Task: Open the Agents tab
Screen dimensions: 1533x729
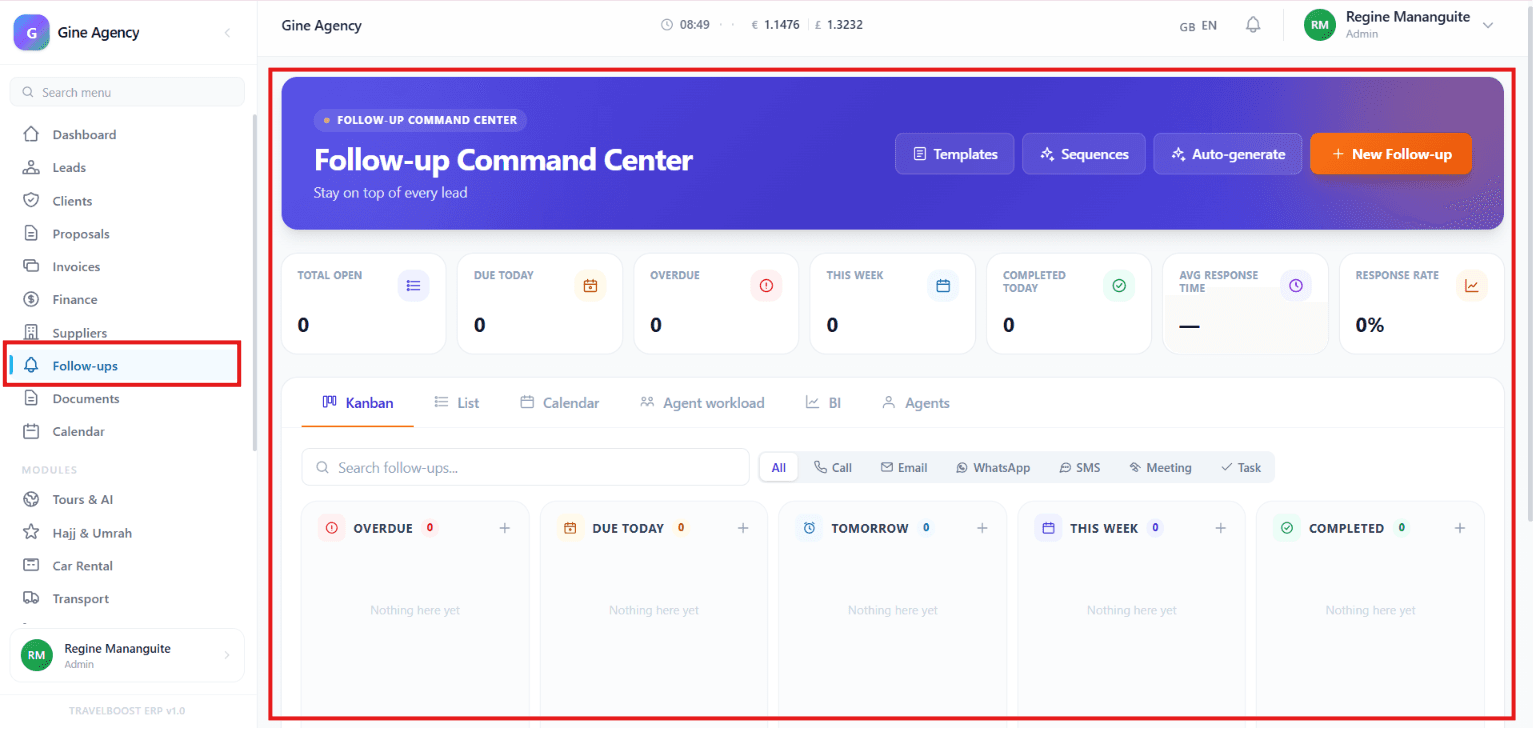Action: coord(915,403)
